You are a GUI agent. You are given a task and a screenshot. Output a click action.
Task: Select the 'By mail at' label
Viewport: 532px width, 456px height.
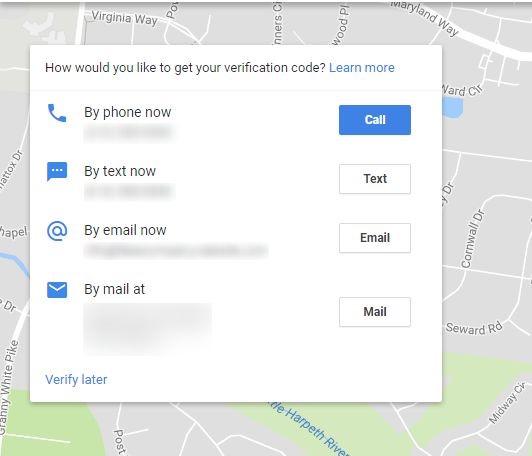[x=115, y=289]
